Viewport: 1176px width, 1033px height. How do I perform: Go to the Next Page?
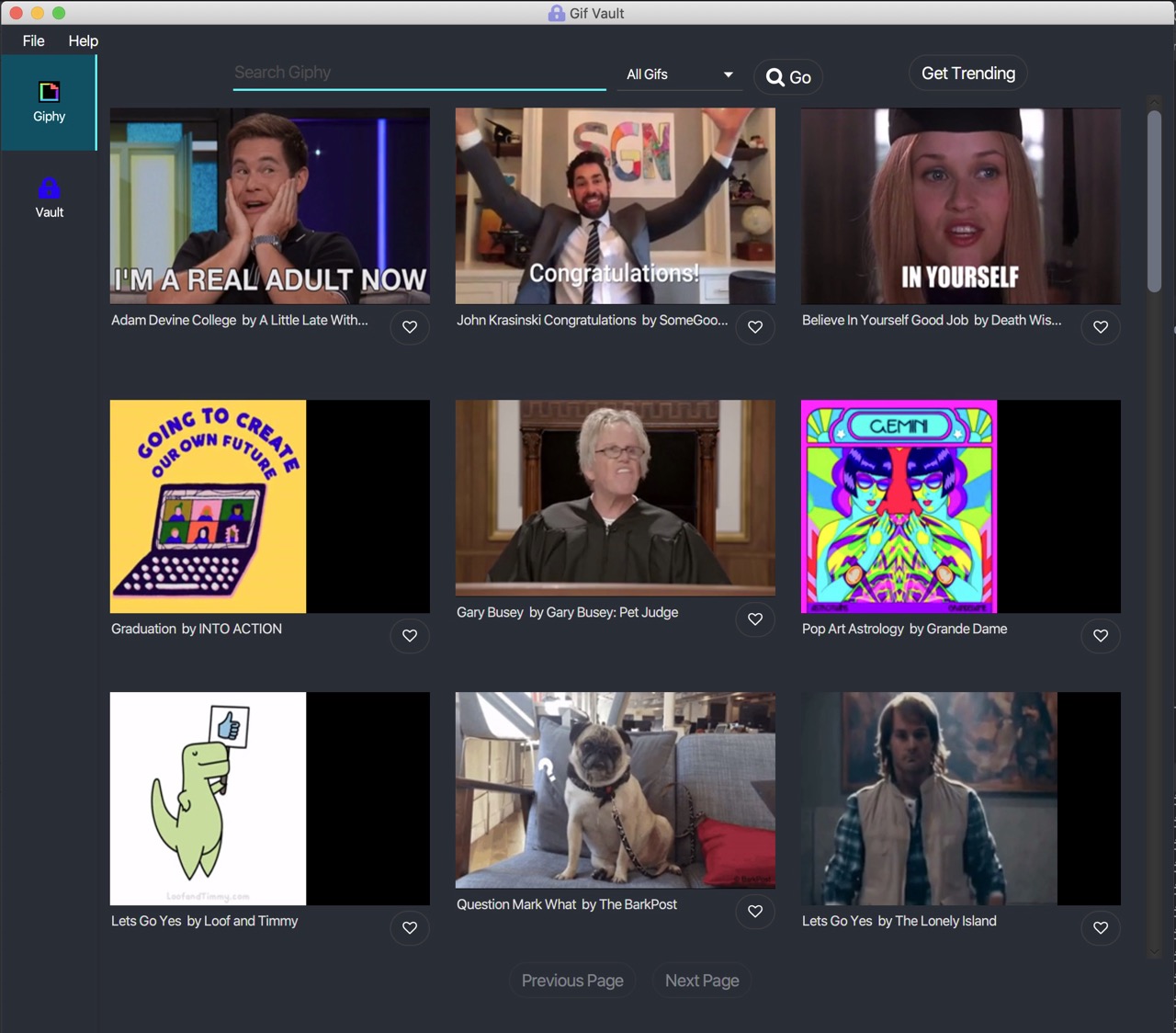pyautogui.click(x=702, y=981)
